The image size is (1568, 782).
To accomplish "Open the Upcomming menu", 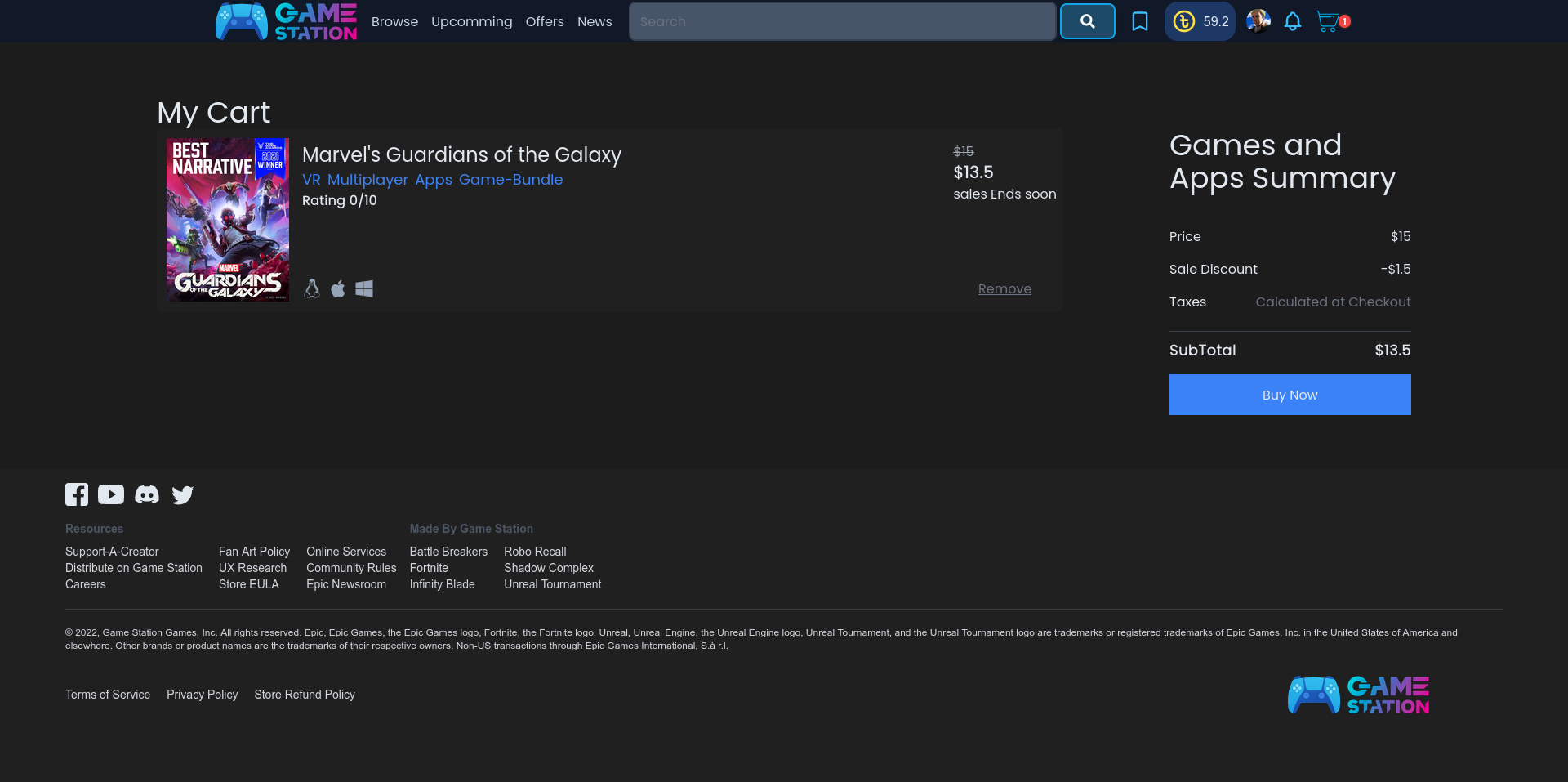I will coord(472,21).
